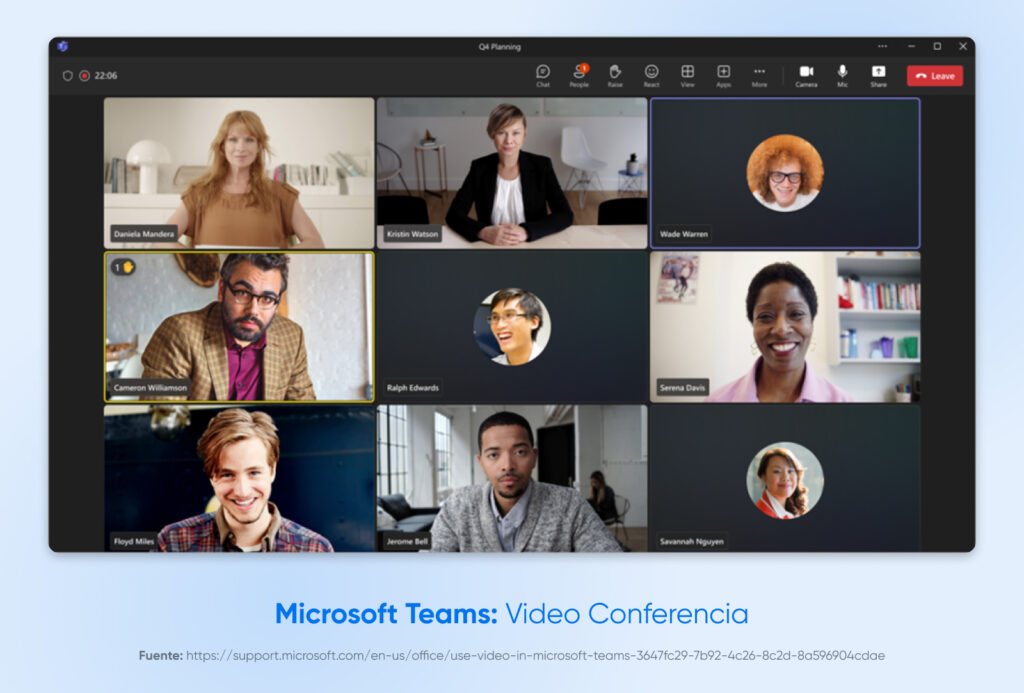
Task: Click the meeting security shield icon
Action: click(67, 76)
